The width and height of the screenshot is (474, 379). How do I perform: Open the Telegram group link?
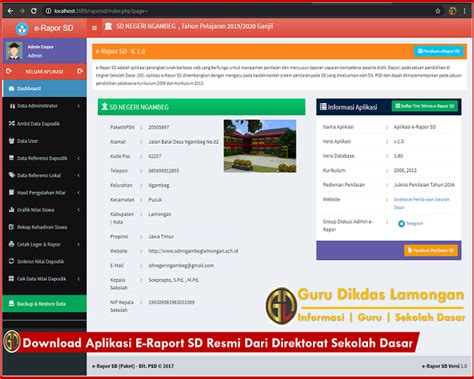point(415,223)
